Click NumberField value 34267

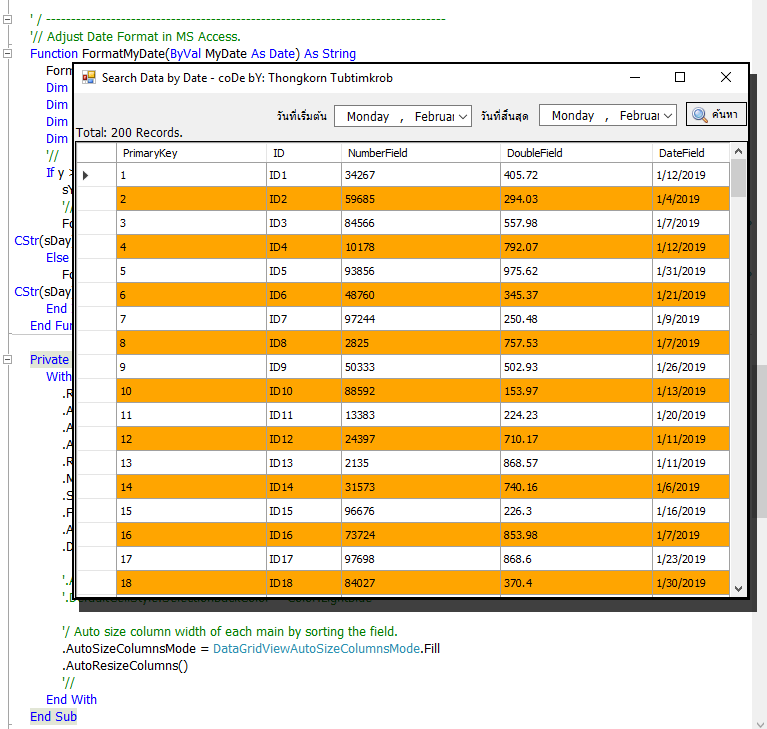tap(421, 175)
